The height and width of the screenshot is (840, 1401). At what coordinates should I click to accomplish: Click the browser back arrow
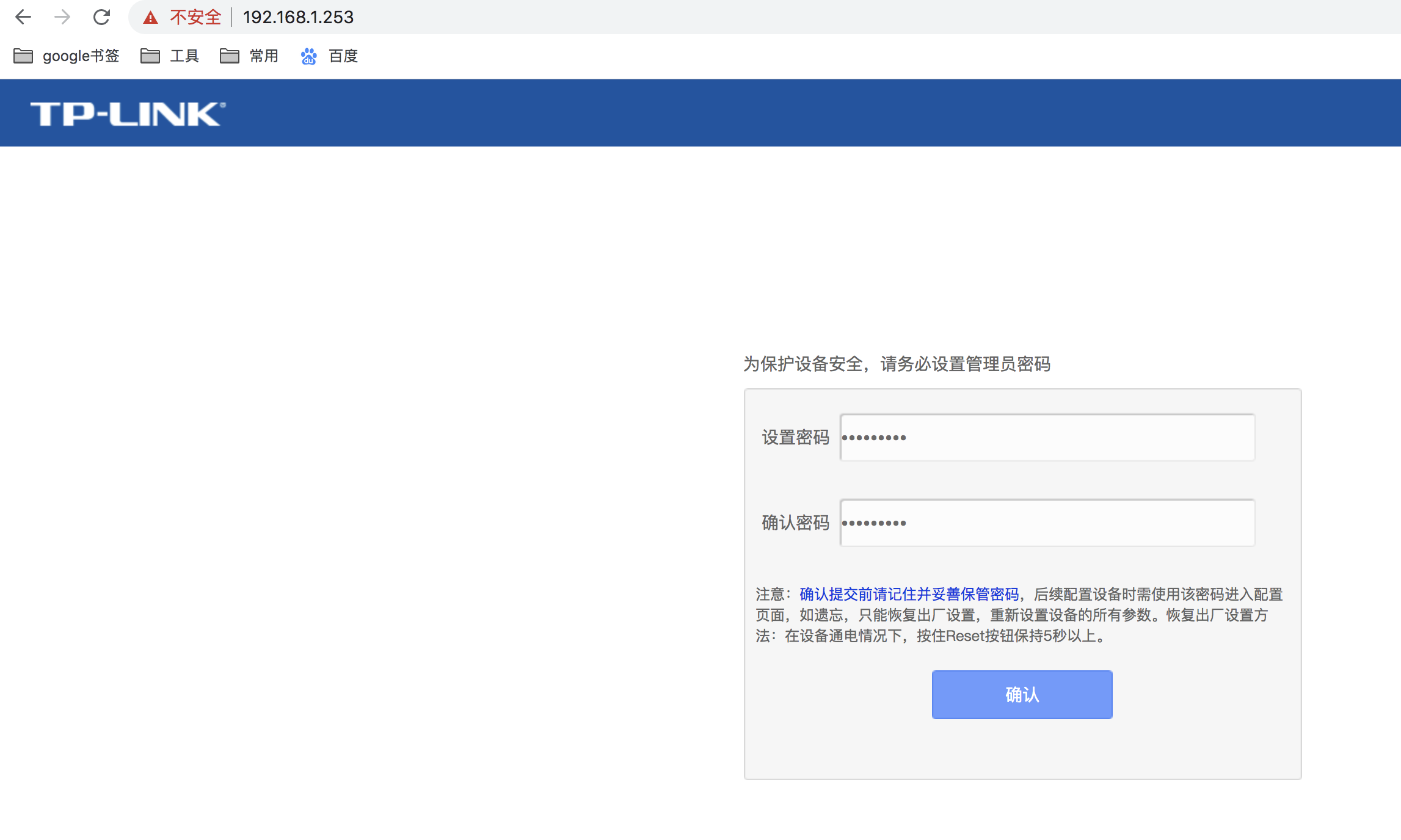click(x=23, y=17)
